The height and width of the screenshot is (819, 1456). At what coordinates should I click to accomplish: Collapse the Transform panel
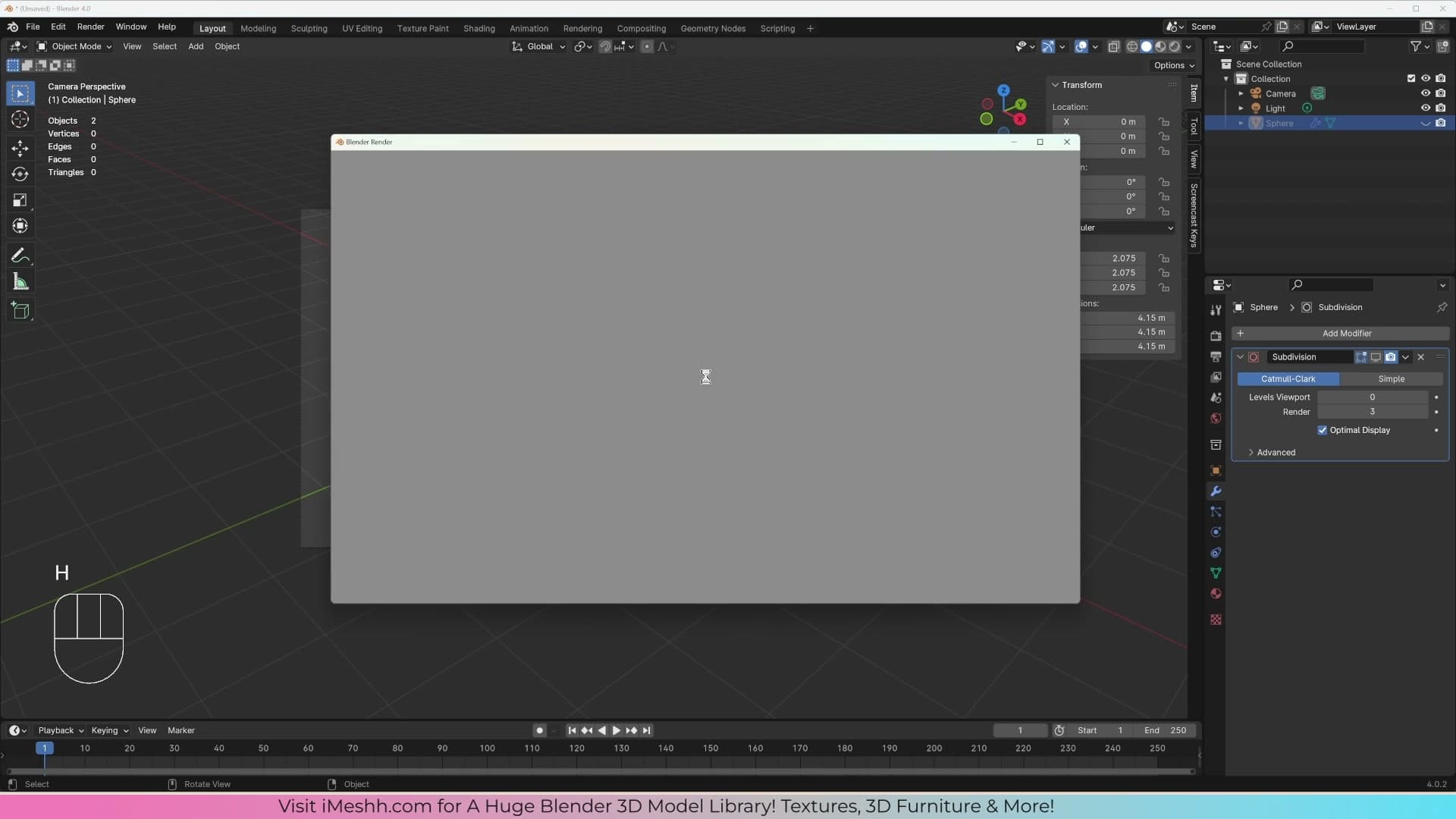coord(1055,85)
